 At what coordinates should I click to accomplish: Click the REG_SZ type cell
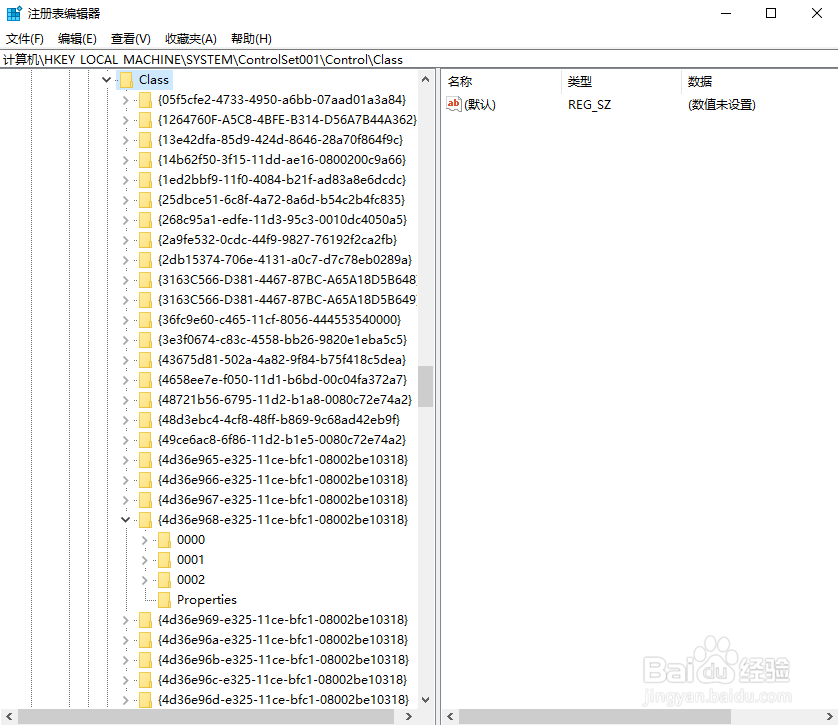[589, 105]
